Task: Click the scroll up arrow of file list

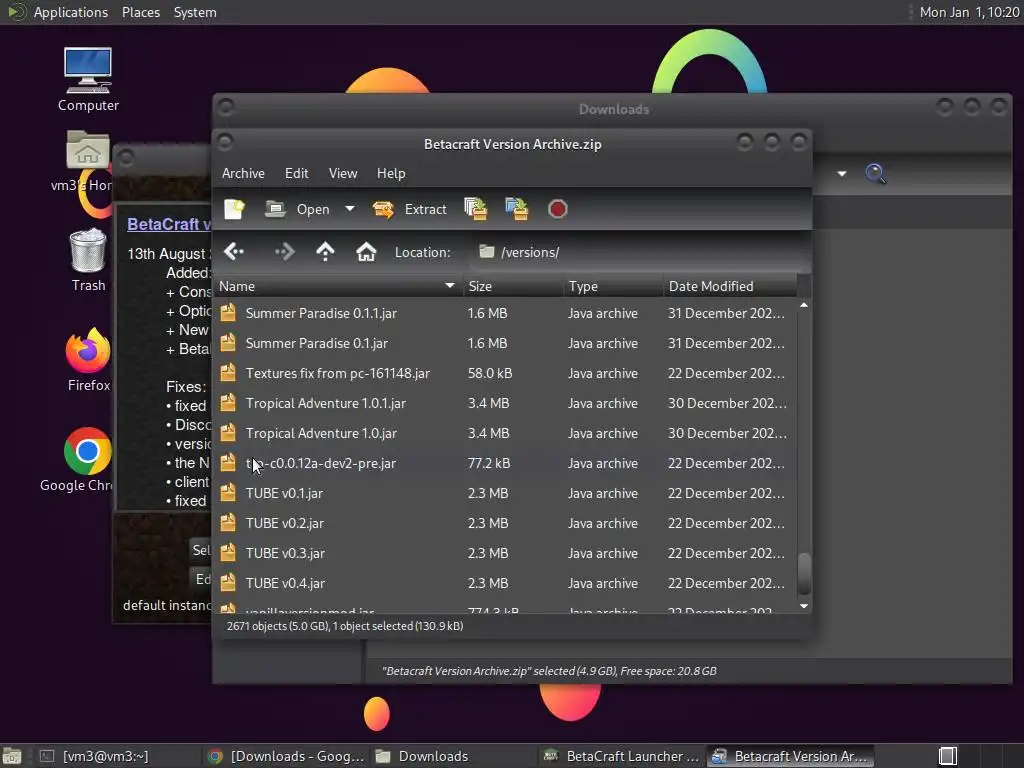Action: pyautogui.click(x=804, y=305)
